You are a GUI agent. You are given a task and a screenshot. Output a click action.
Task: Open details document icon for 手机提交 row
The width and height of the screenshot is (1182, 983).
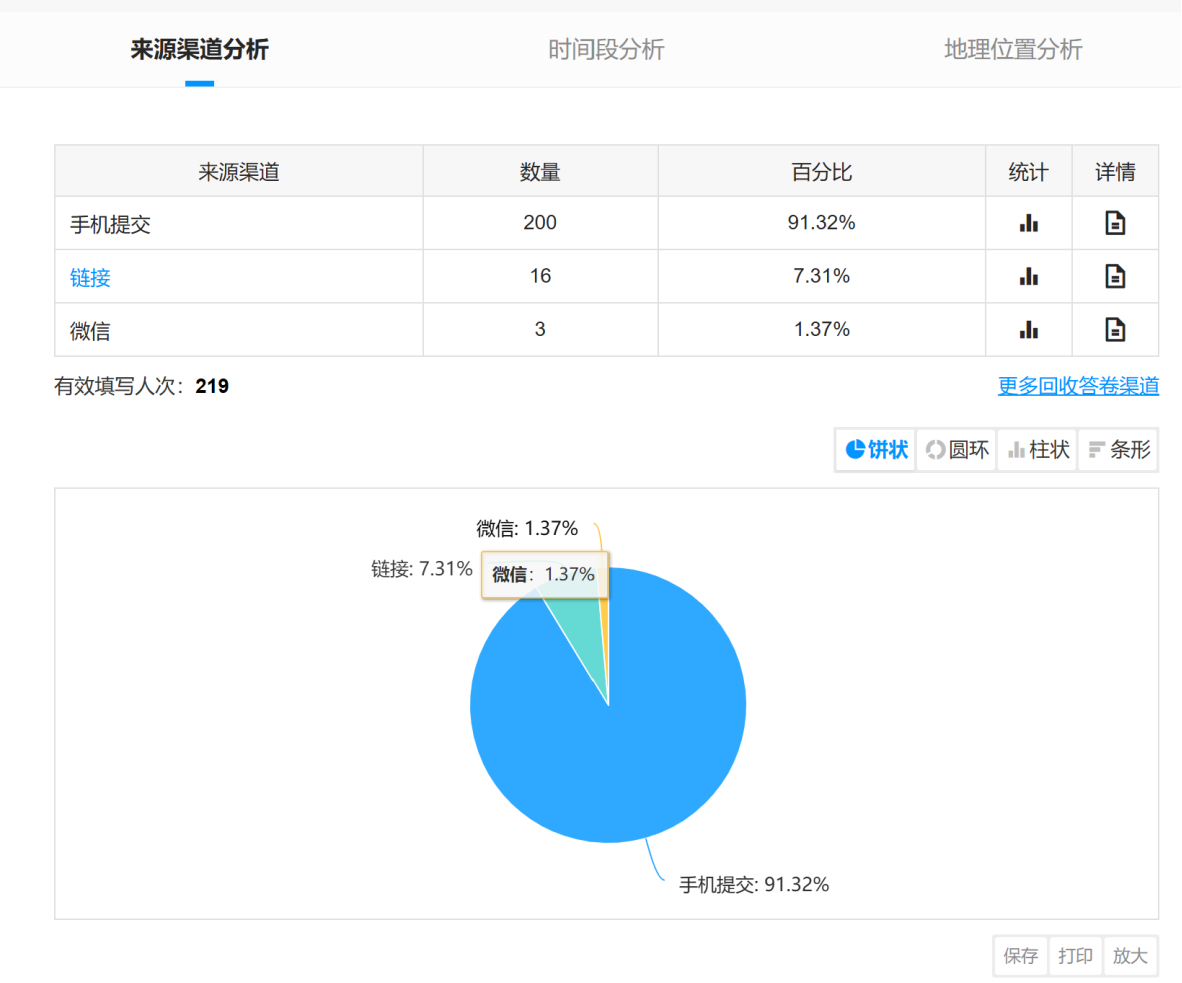click(1114, 223)
